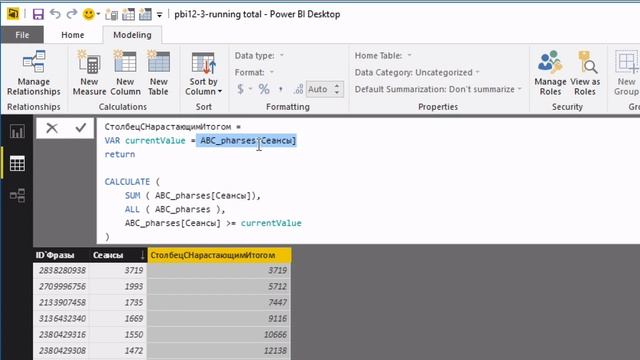Click the return keyword in formula

tap(120, 154)
